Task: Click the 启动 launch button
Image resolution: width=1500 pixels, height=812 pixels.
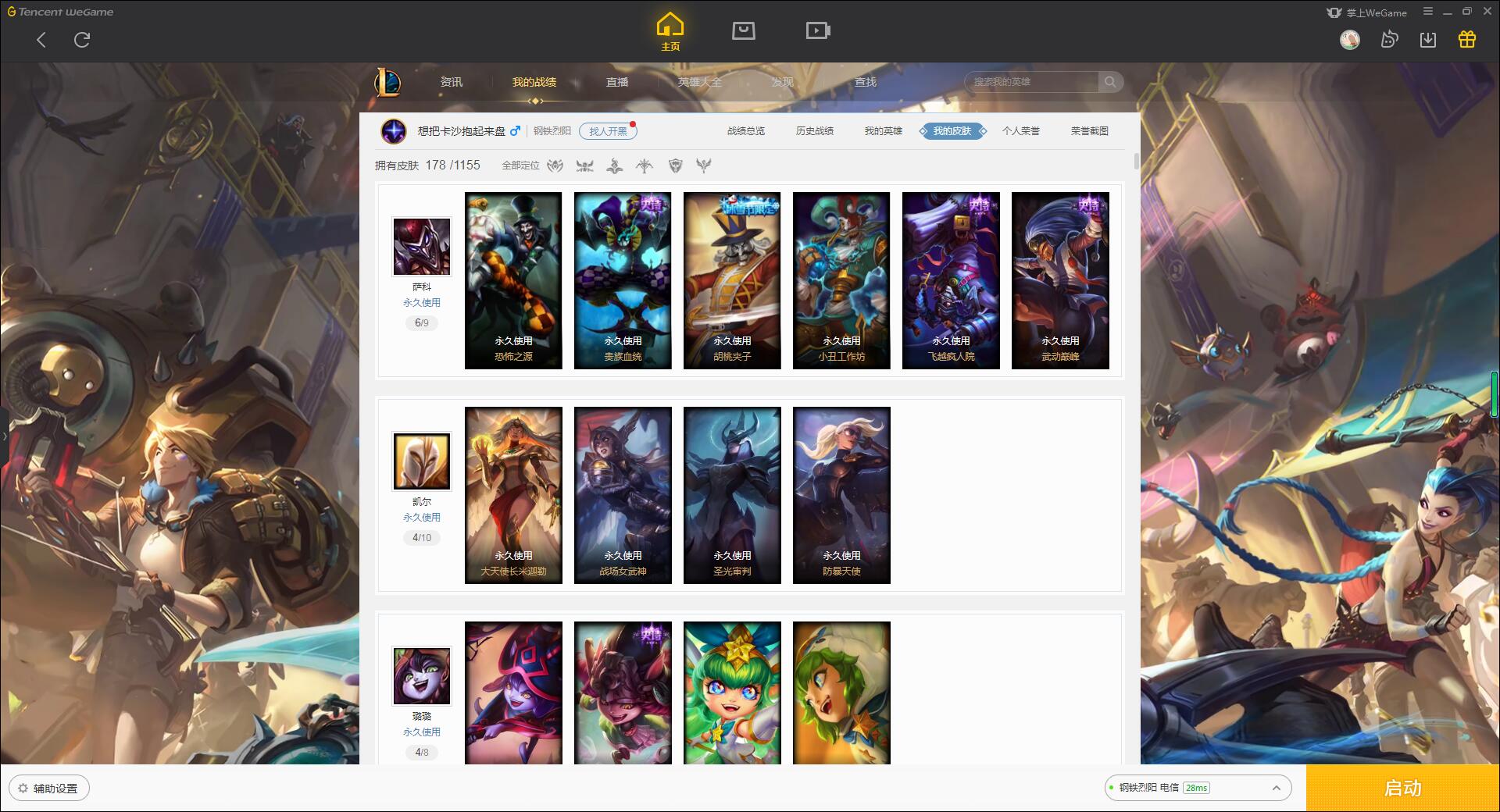Action: [x=1403, y=789]
